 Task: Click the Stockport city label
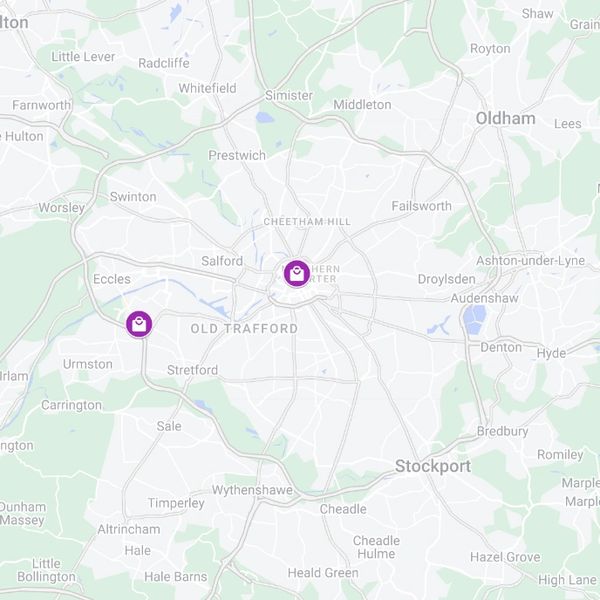433,466
